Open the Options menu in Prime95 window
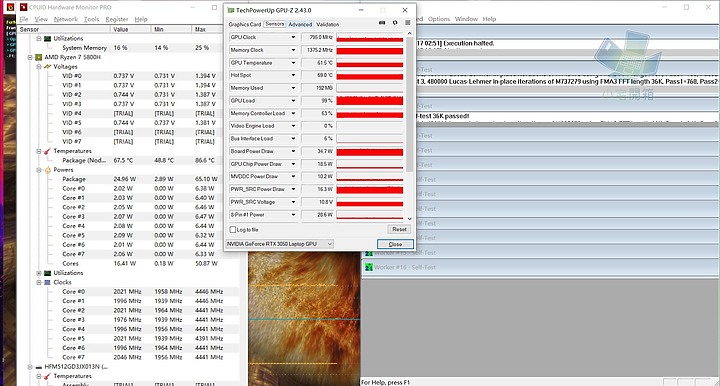Viewport: 720px width, 386px height. [x=439, y=19]
